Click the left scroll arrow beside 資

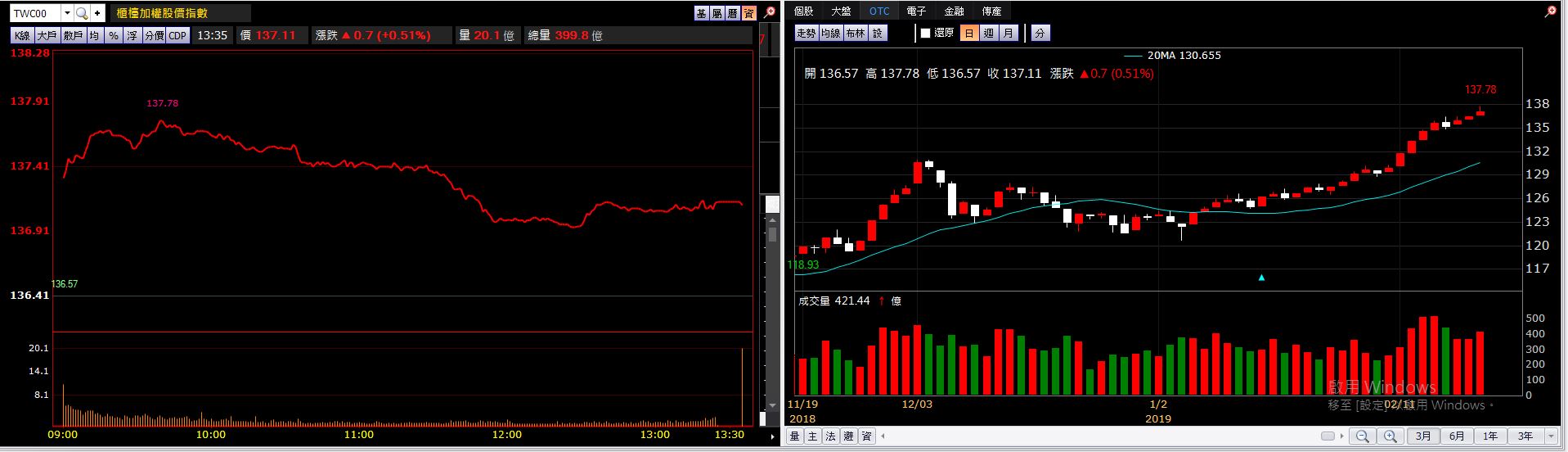tap(883, 436)
